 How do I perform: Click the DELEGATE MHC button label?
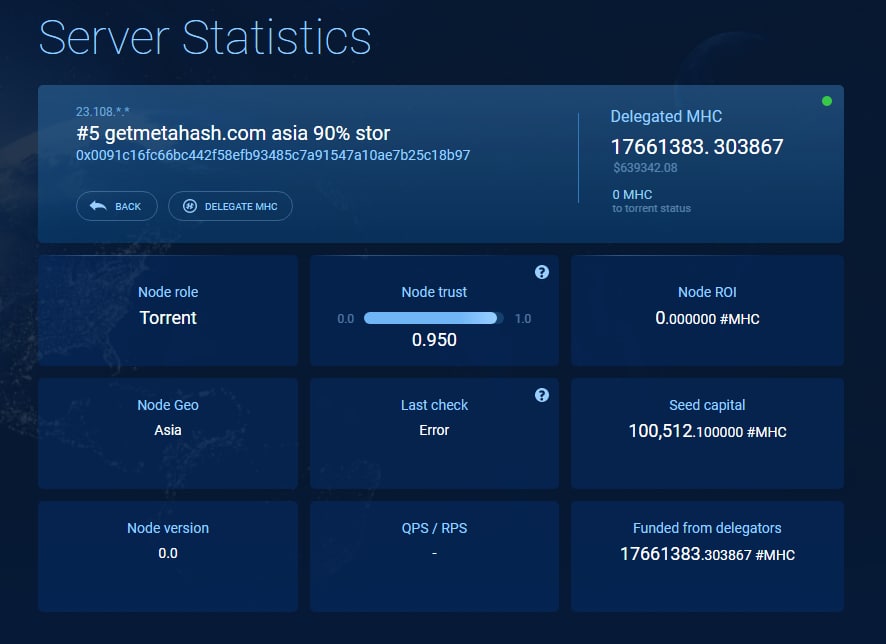pyautogui.click(x=241, y=207)
